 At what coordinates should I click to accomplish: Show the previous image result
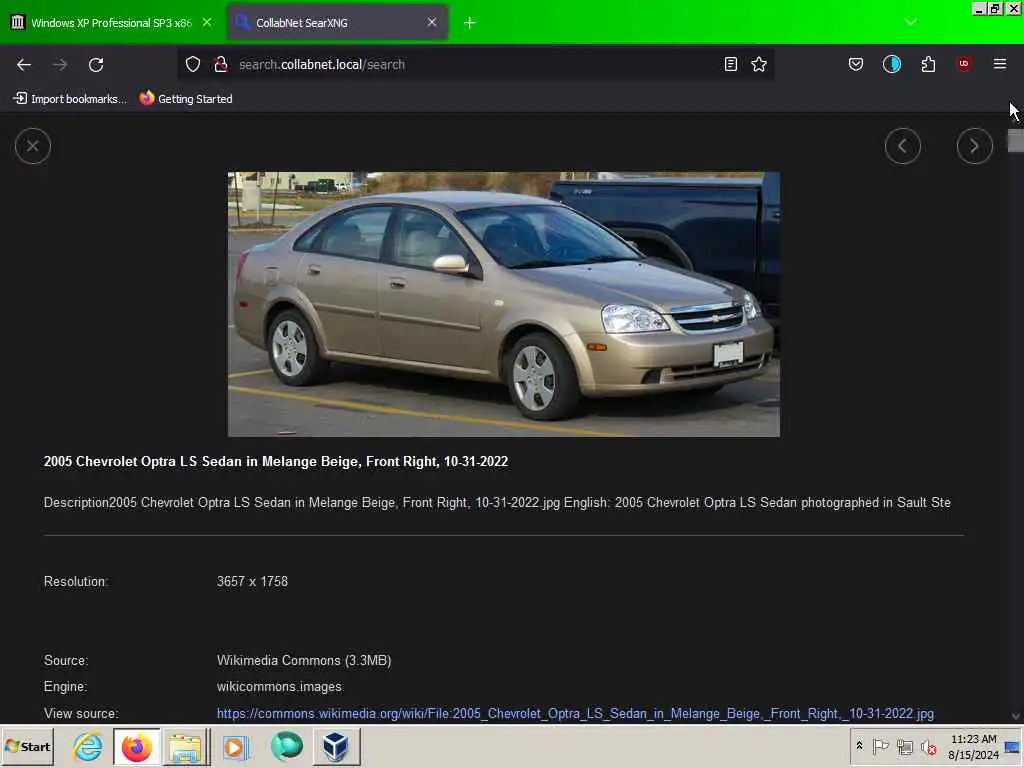[903, 146]
